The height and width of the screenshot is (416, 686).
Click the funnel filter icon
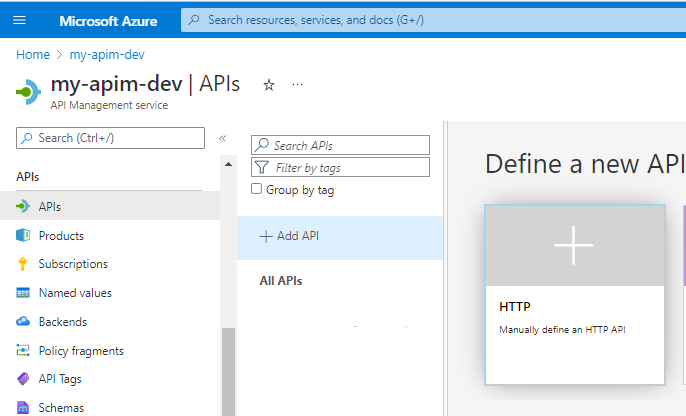pyautogui.click(x=262, y=167)
